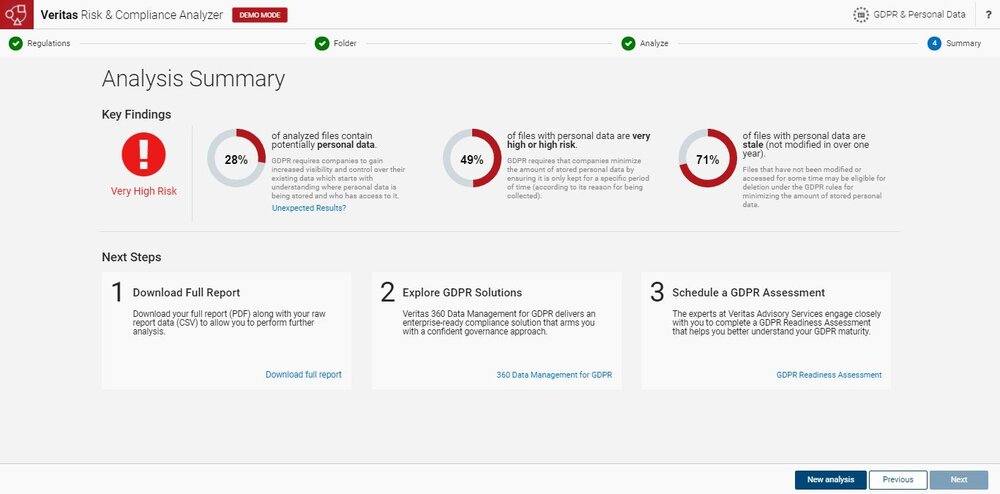
Task: Click GDPR & Personal Data label text
Action: click(x=920, y=15)
